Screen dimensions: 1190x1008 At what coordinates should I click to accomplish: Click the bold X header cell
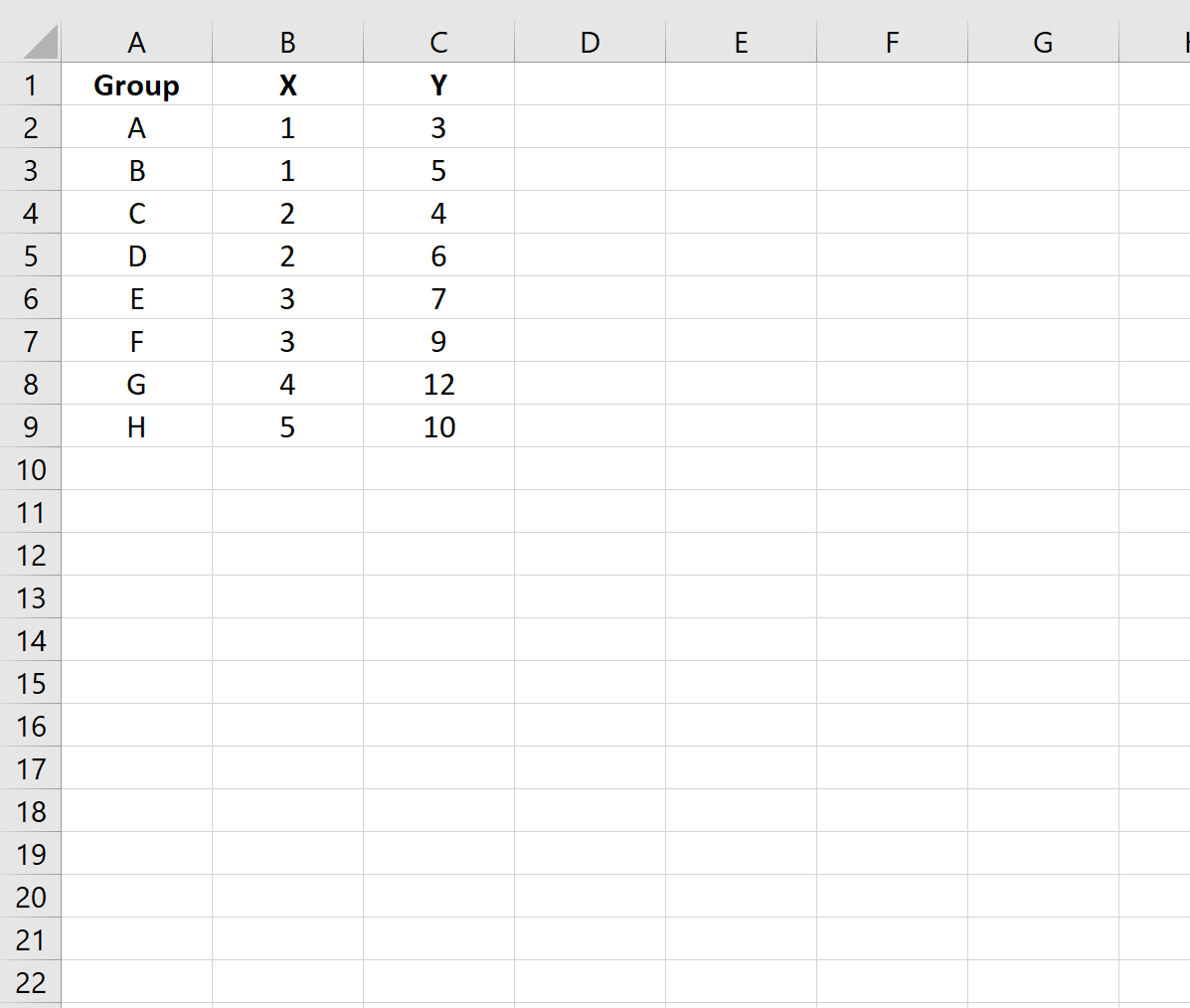287,84
